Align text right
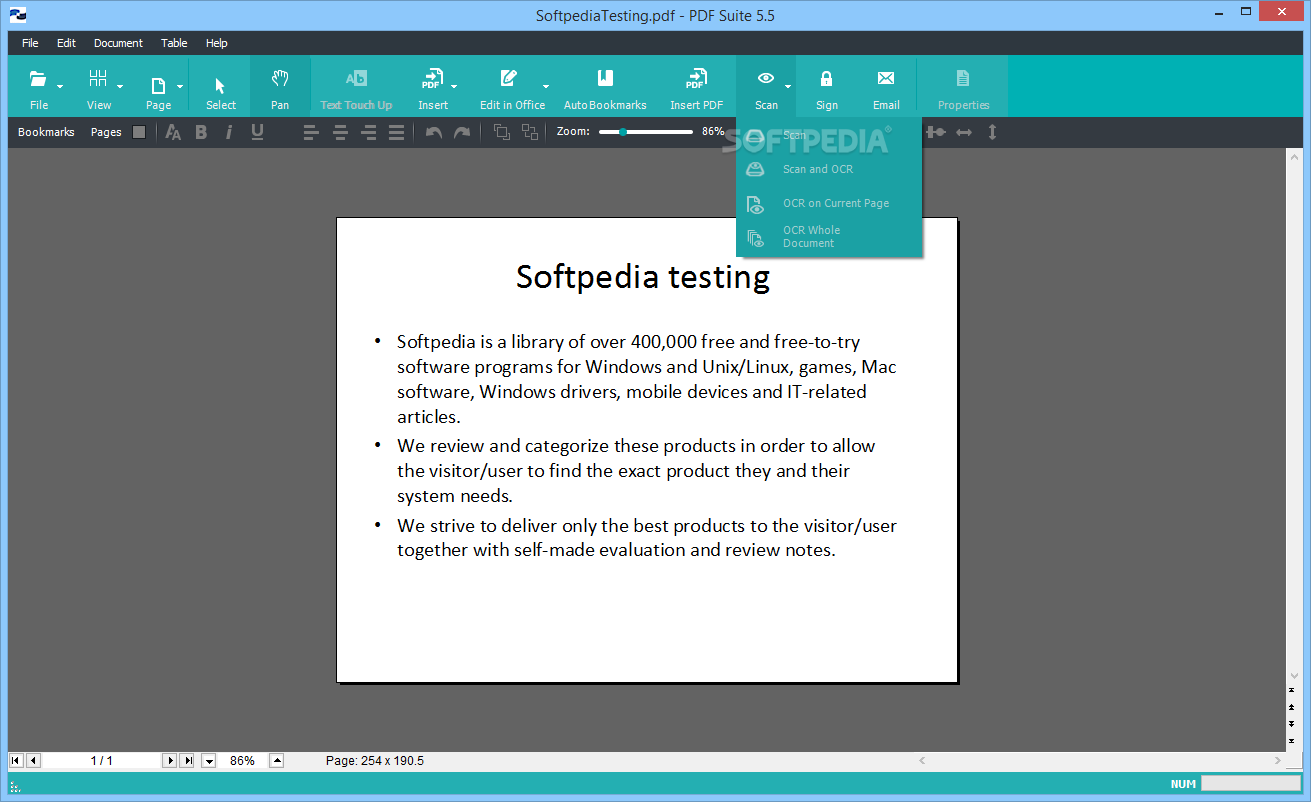This screenshot has height=802, width=1311. click(368, 132)
